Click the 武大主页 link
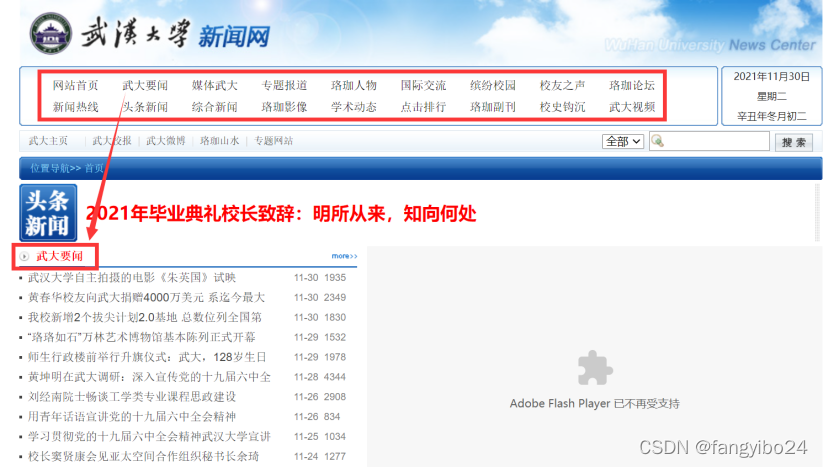The width and height of the screenshot is (823, 467). click(x=48, y=141)
